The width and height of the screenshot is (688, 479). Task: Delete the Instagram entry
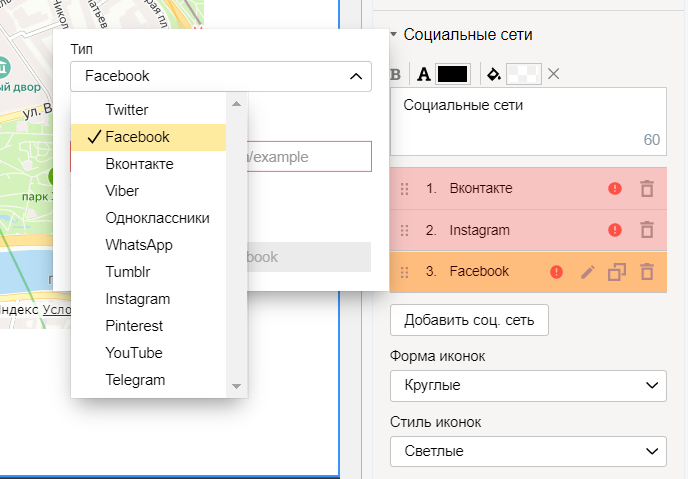(x=647, y=230)
